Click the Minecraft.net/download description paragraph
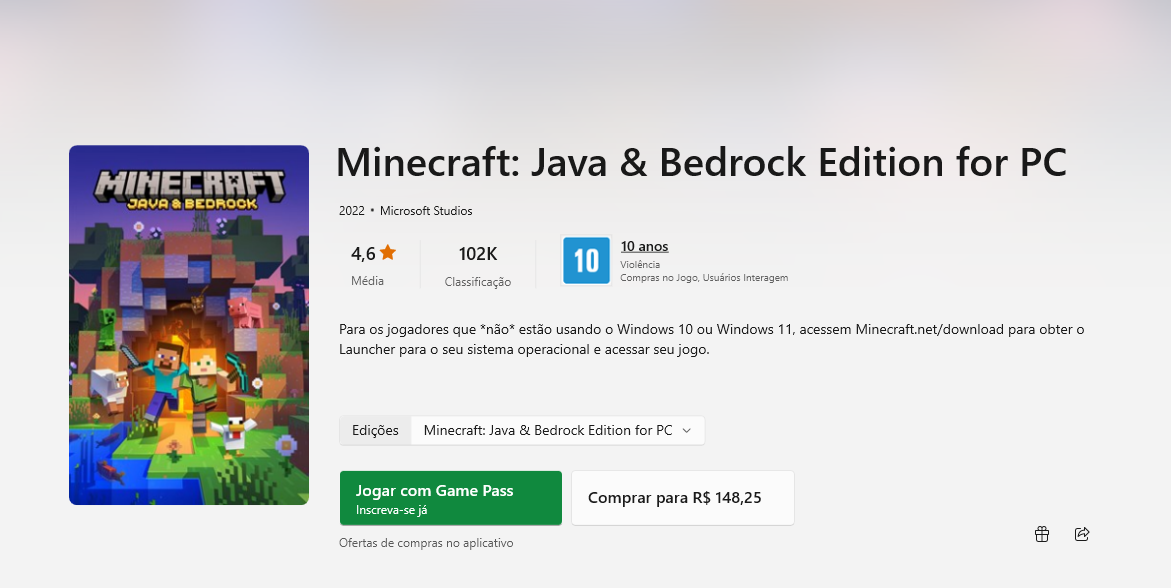The width and height of the screenshot is (1171, 588). pos(712,339)
